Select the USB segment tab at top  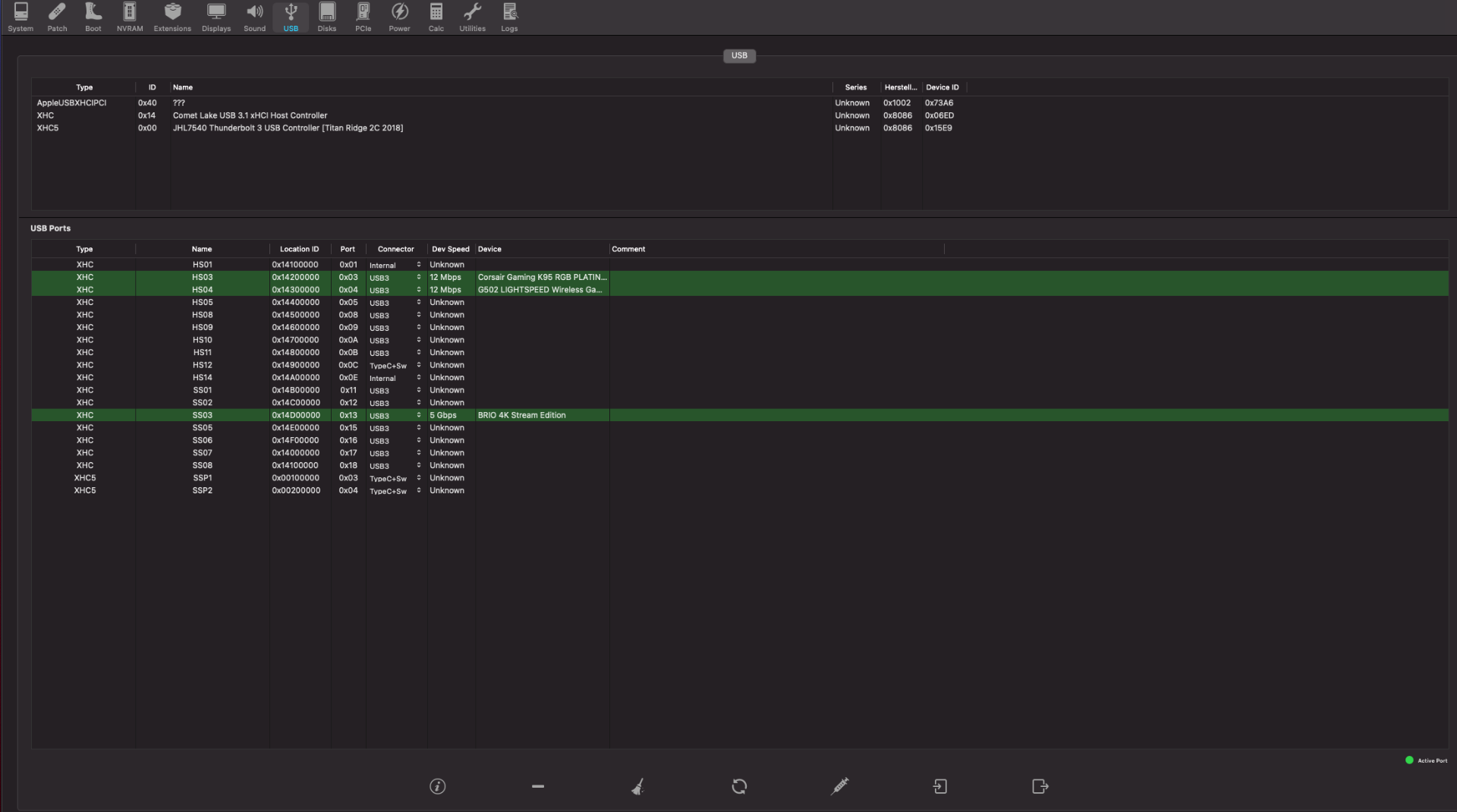(x=739, y=55)
